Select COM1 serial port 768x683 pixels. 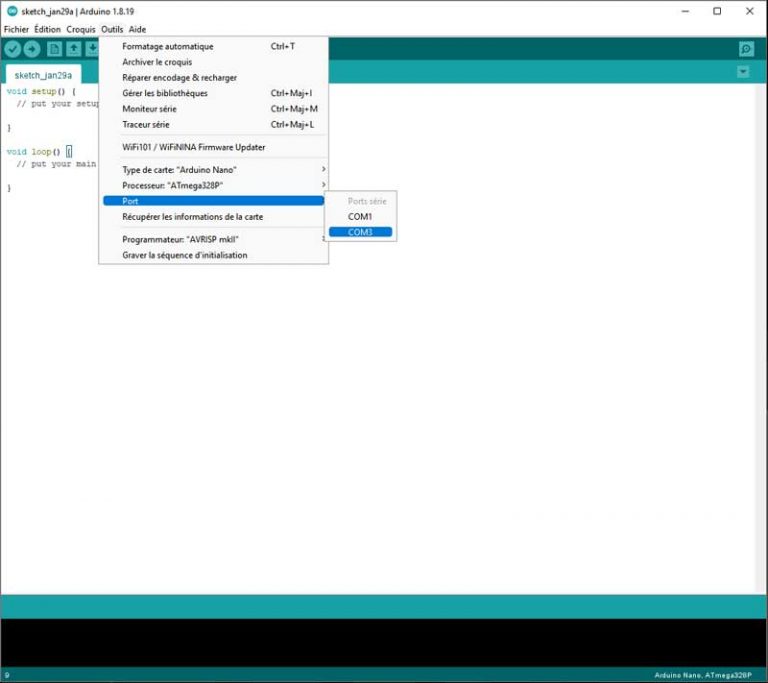tap(360, 217)
